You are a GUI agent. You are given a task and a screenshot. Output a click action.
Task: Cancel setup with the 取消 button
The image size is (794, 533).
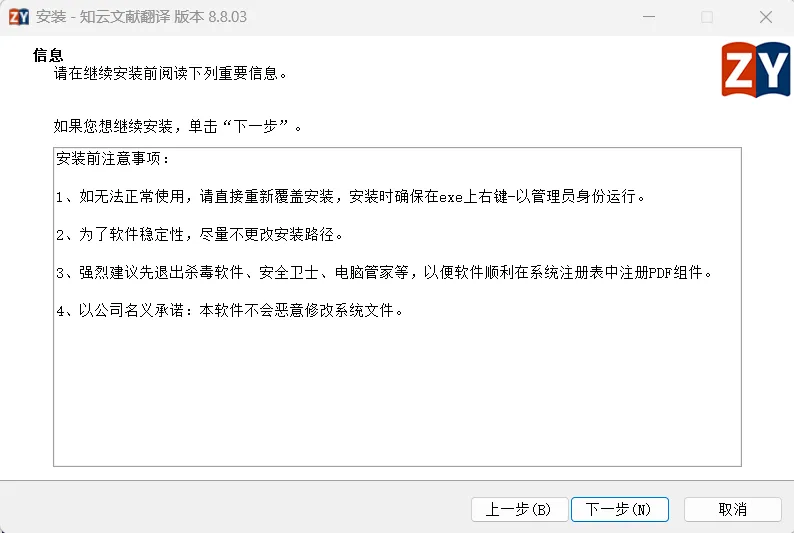(x=733, y=509)
